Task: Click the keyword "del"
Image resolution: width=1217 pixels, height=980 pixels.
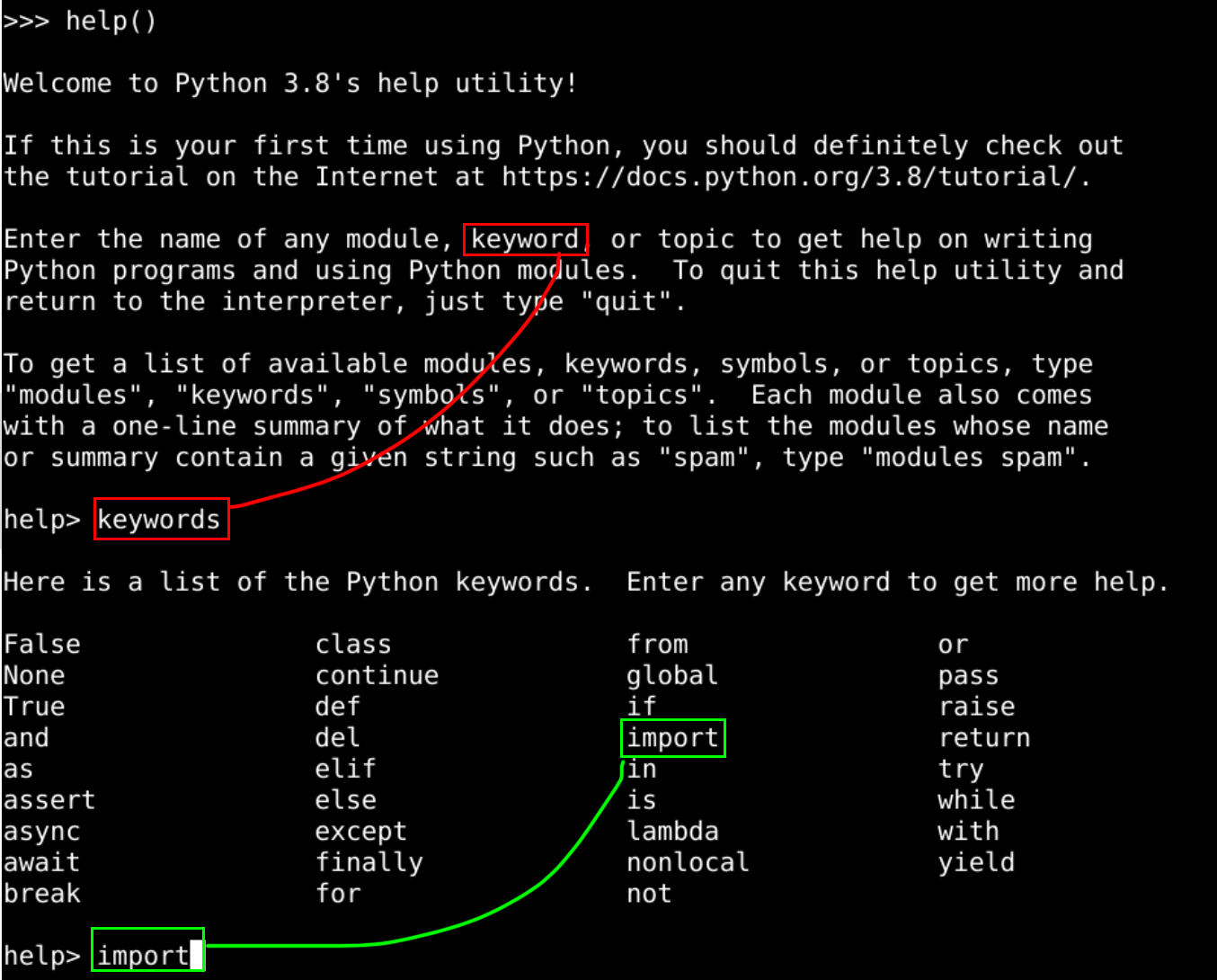Action: pyautogui.click(x=338, y=738)
